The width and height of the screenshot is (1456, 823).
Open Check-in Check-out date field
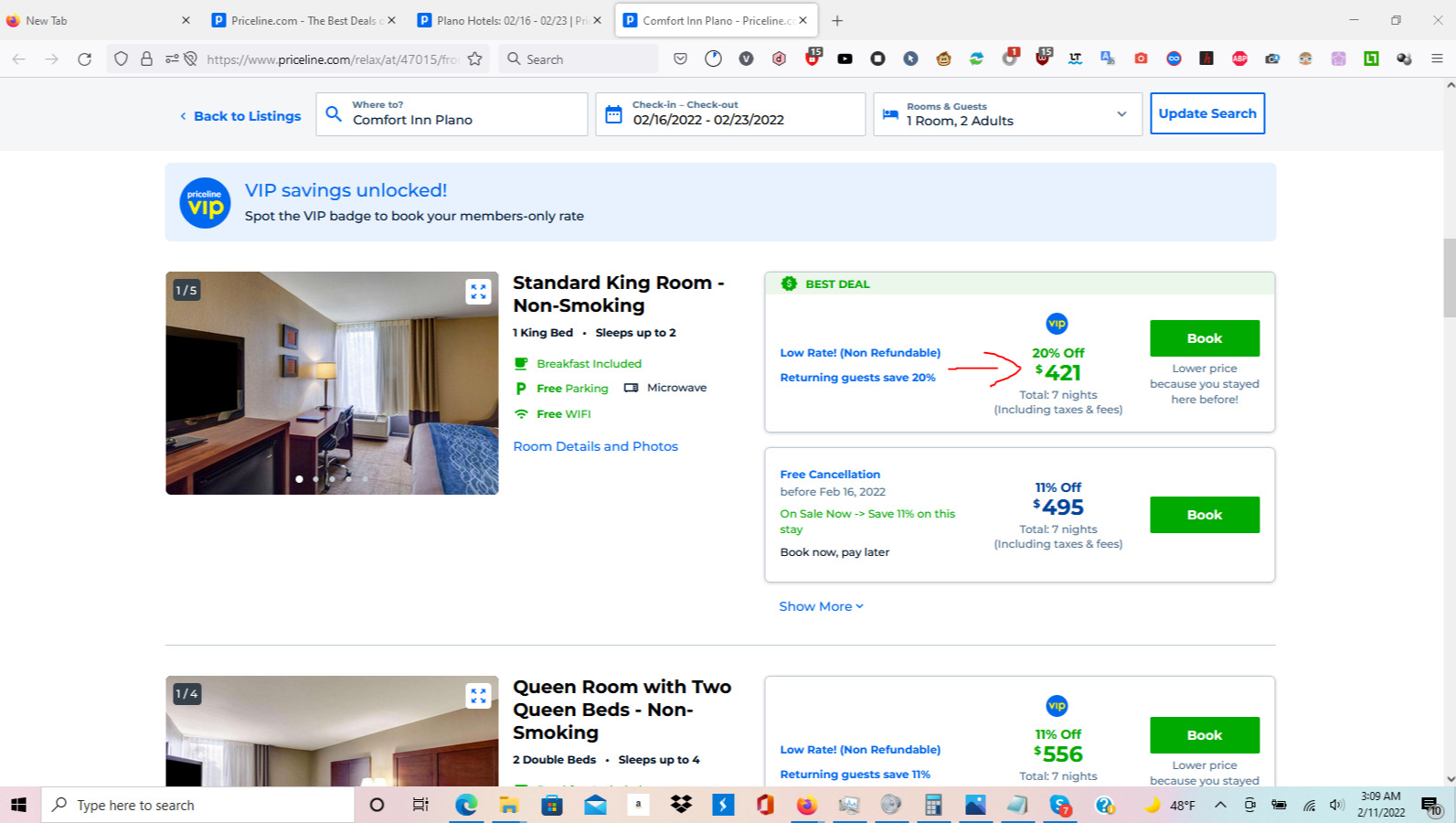(730, 114)
